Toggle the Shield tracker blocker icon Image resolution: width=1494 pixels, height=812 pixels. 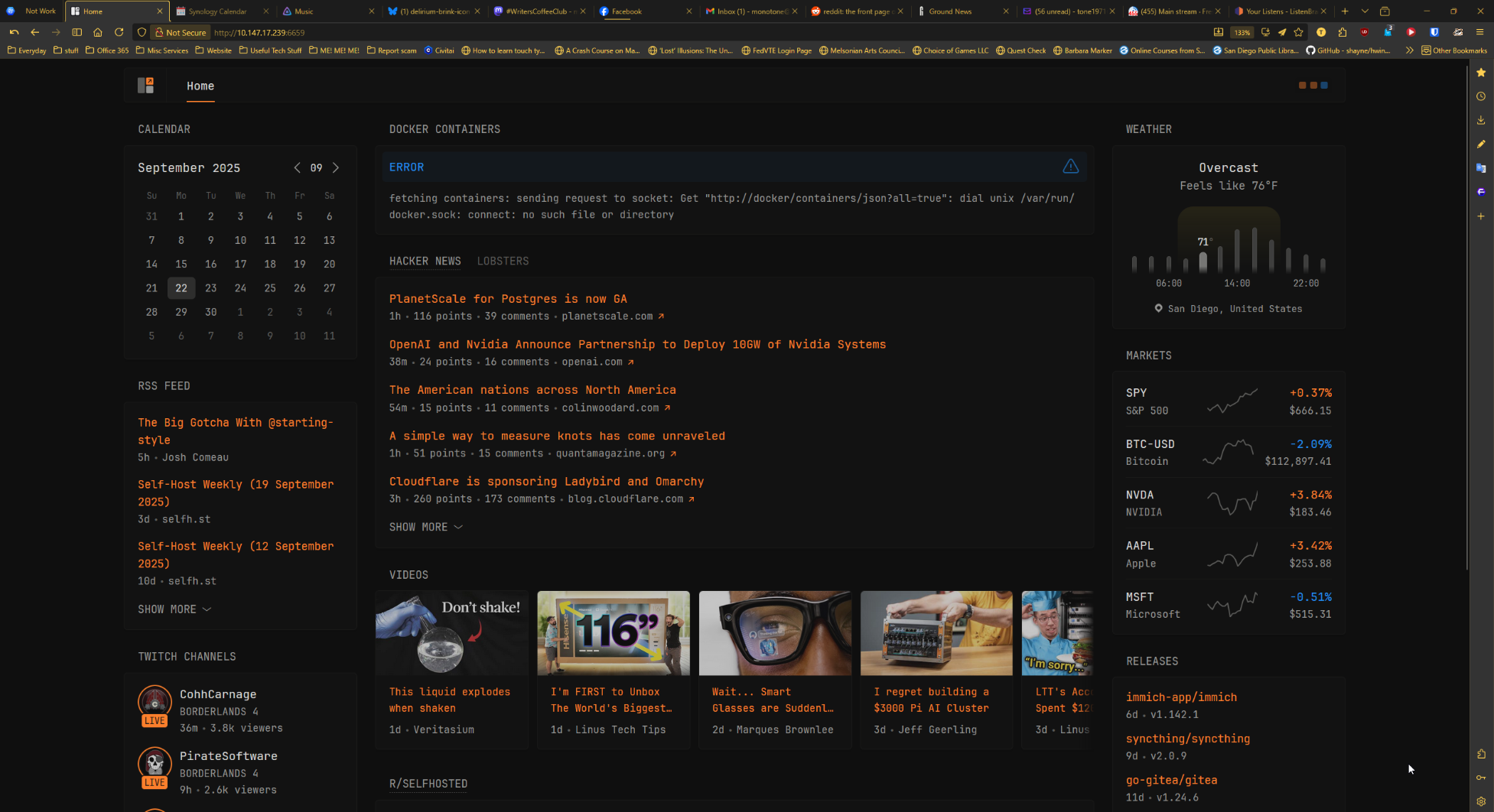pos(142,32)
